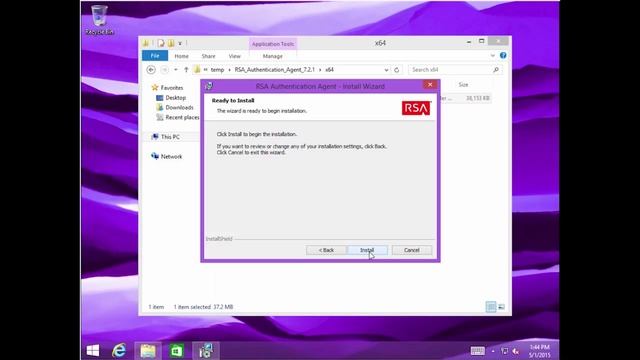Open the Store taskbar icon

177,350
